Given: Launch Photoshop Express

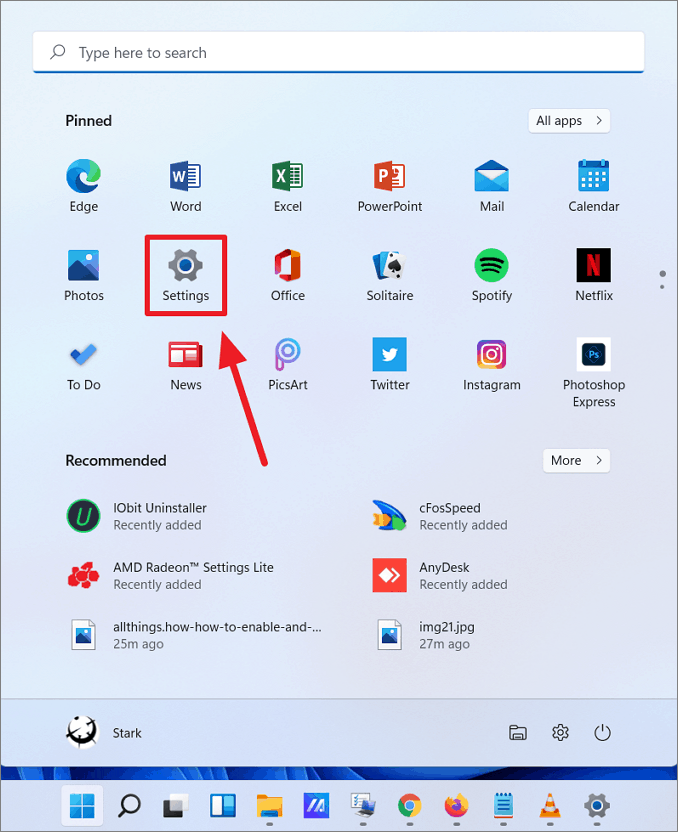Looking at the screenshot, I should coord(594,372).
